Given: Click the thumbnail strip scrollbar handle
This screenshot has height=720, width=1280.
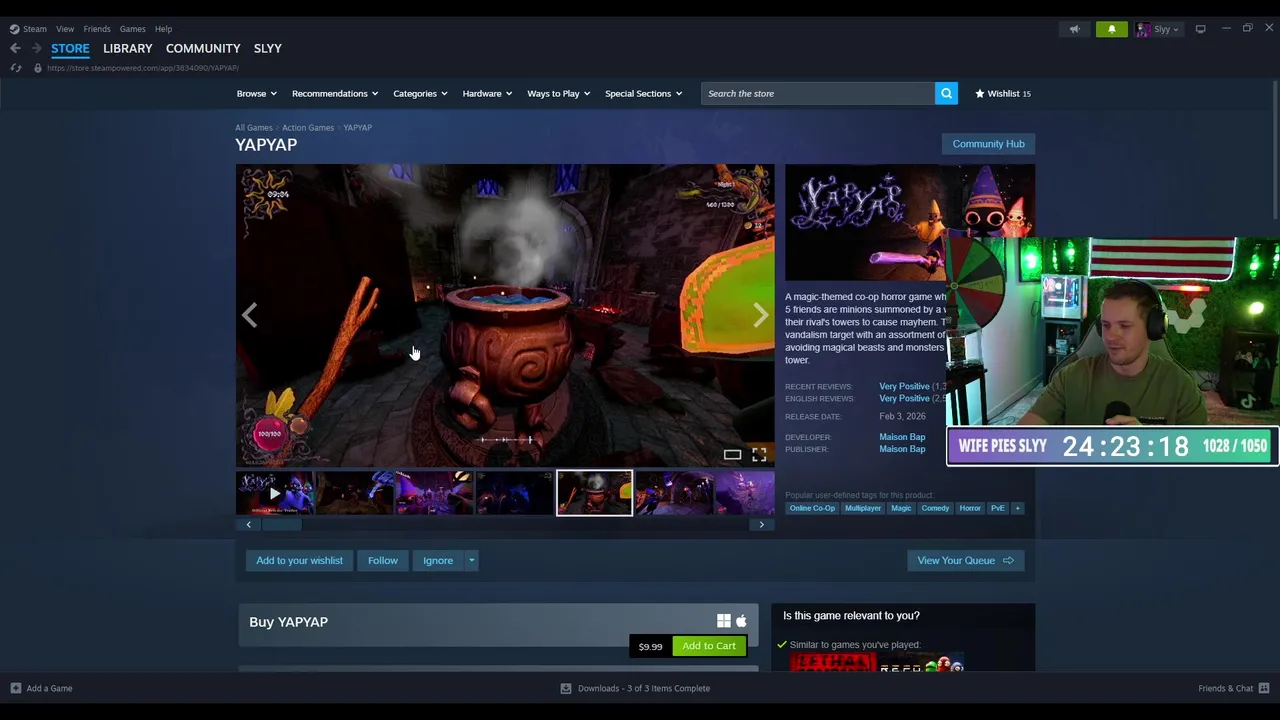Looking at the screenshot, I should point(280,524).
